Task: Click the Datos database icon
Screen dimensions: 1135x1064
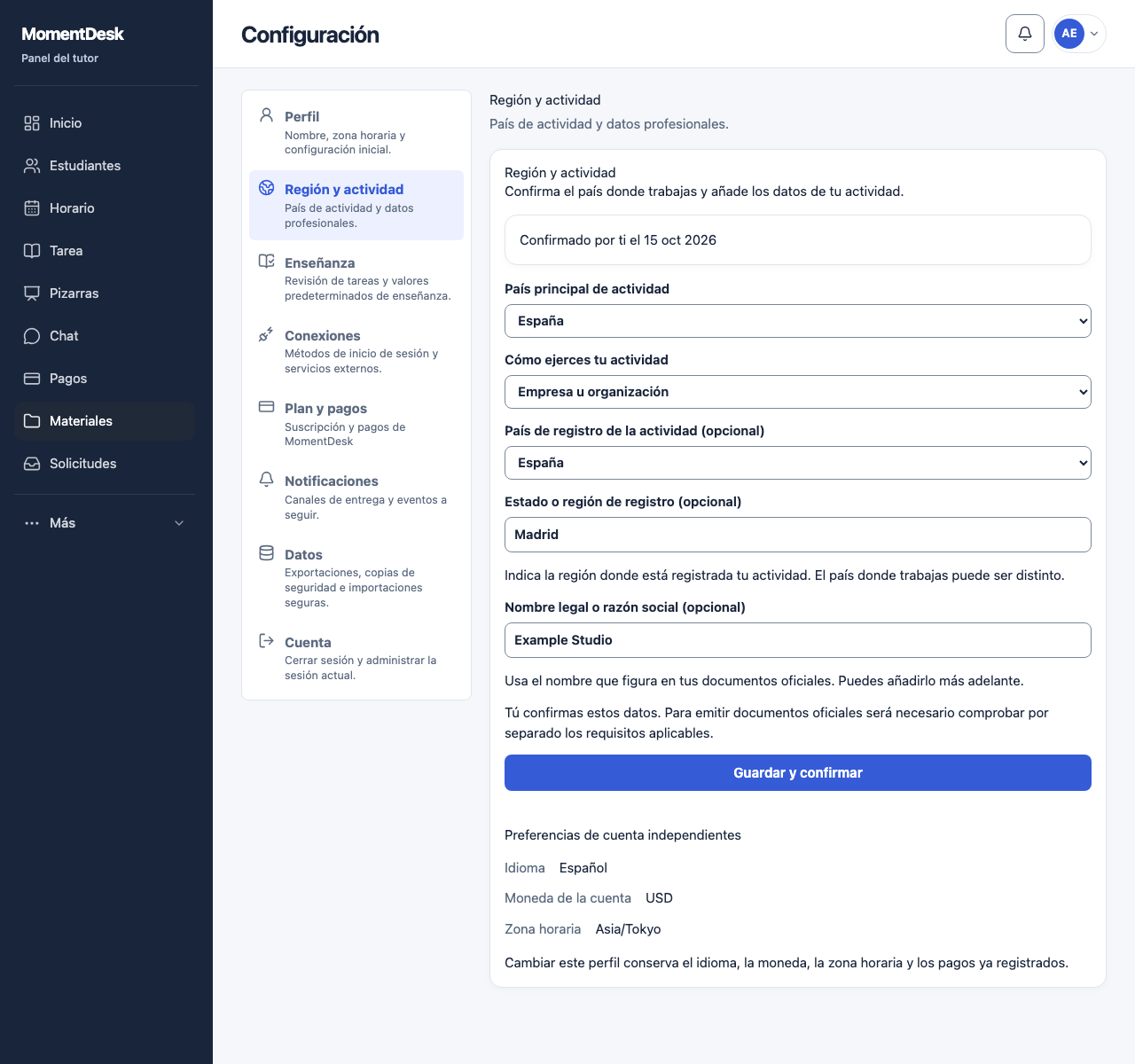Action: (x=266, y=553)
